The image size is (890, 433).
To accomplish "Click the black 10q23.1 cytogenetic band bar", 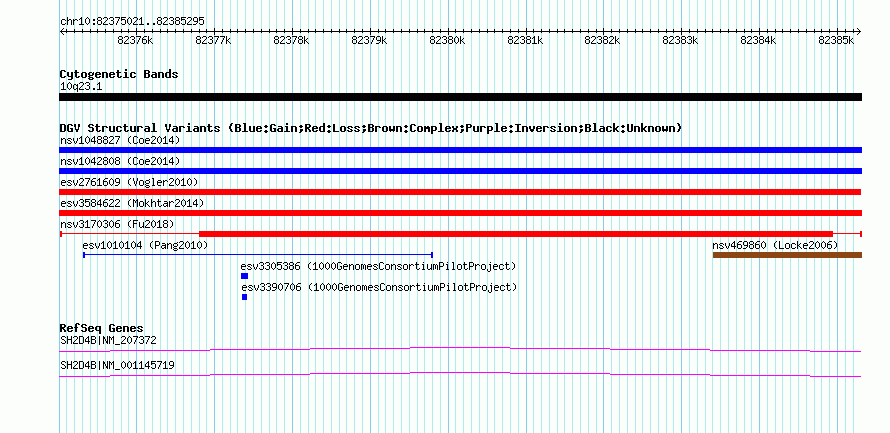I will tap(460, 97).
